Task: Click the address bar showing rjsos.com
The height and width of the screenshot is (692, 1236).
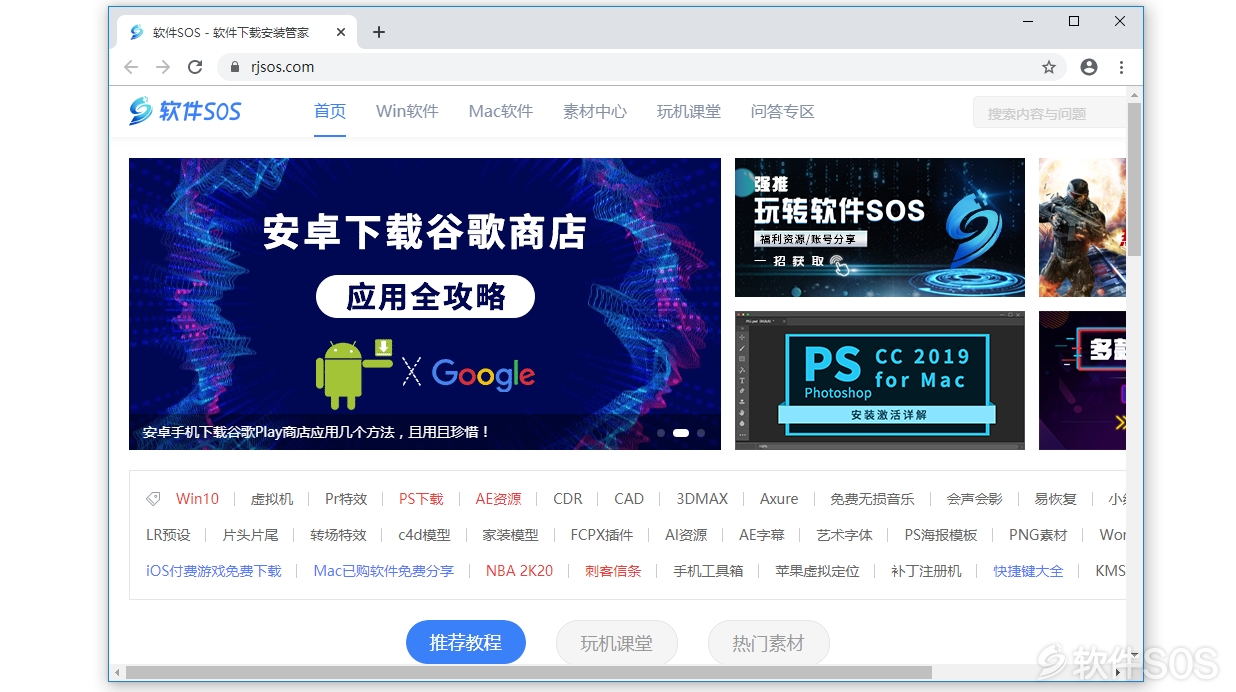Action: pyautogui.click(x=640, y=67)
